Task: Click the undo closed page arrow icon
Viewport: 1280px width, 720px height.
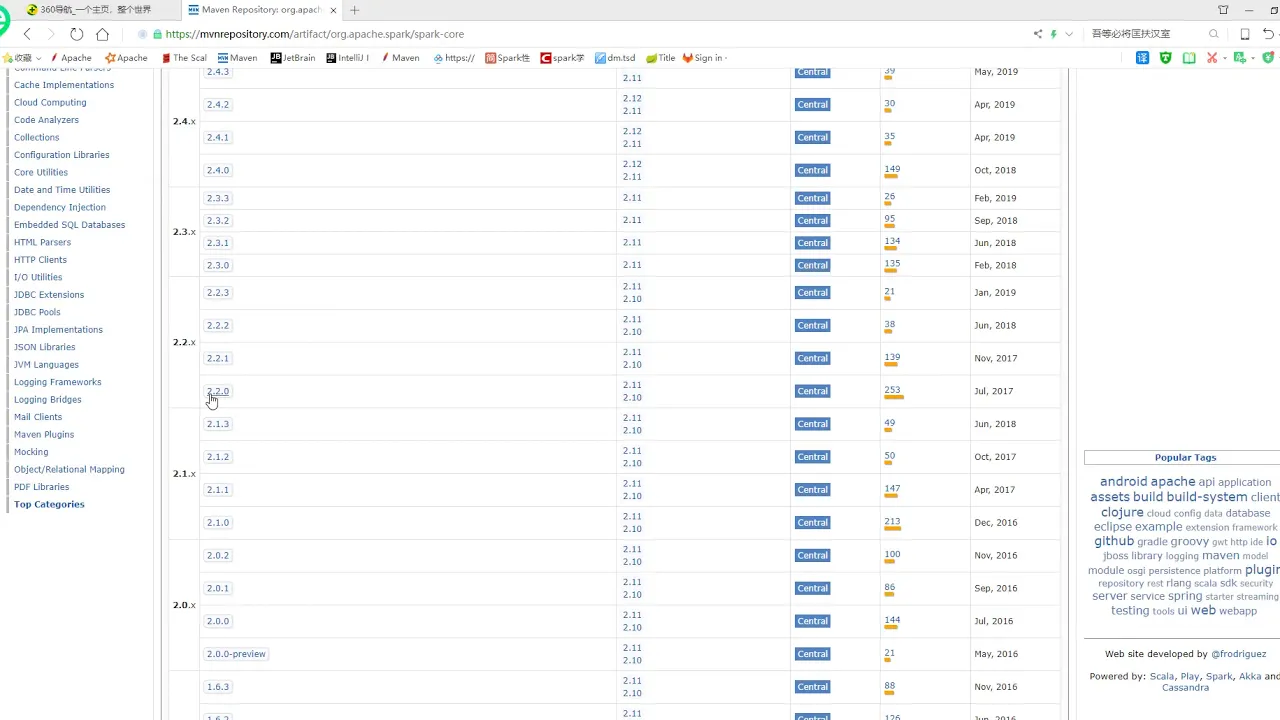Action: [1268, 34]
